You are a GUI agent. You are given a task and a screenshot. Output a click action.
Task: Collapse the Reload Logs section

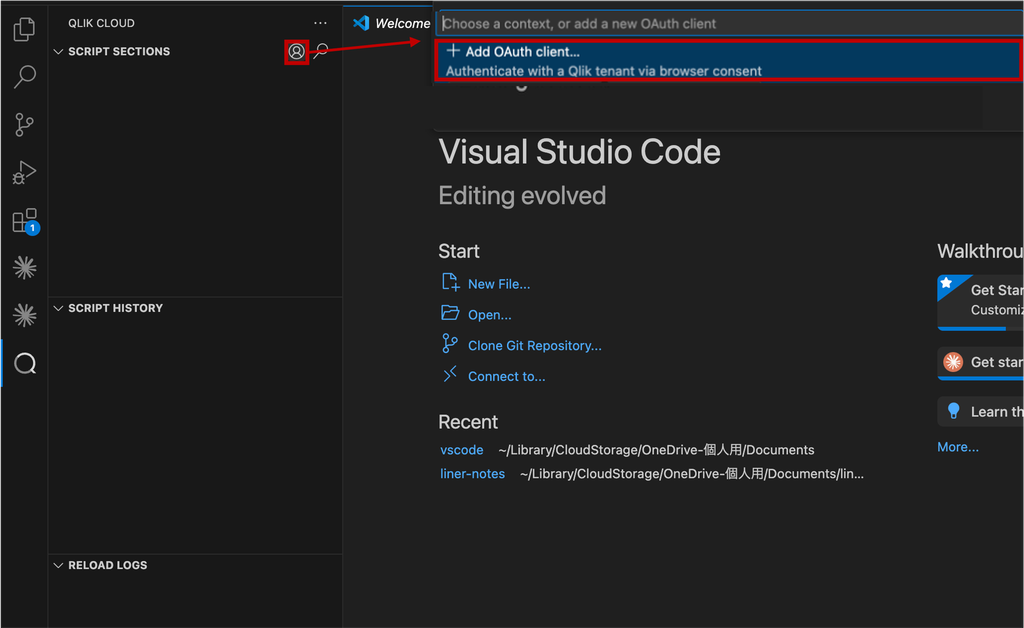[x=58, y=565]
